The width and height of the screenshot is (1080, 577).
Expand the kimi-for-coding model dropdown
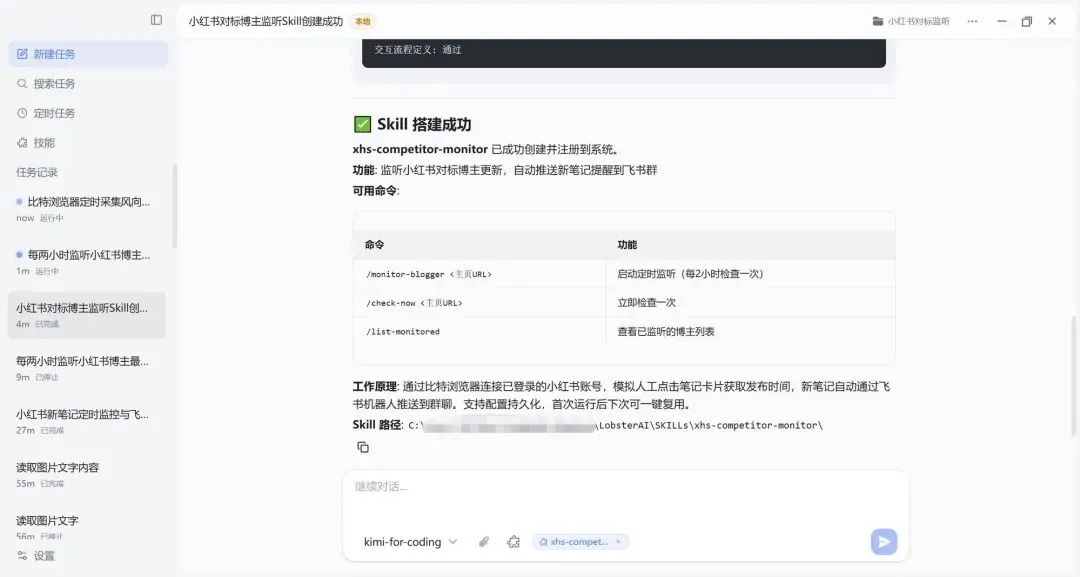coord(410,542)
